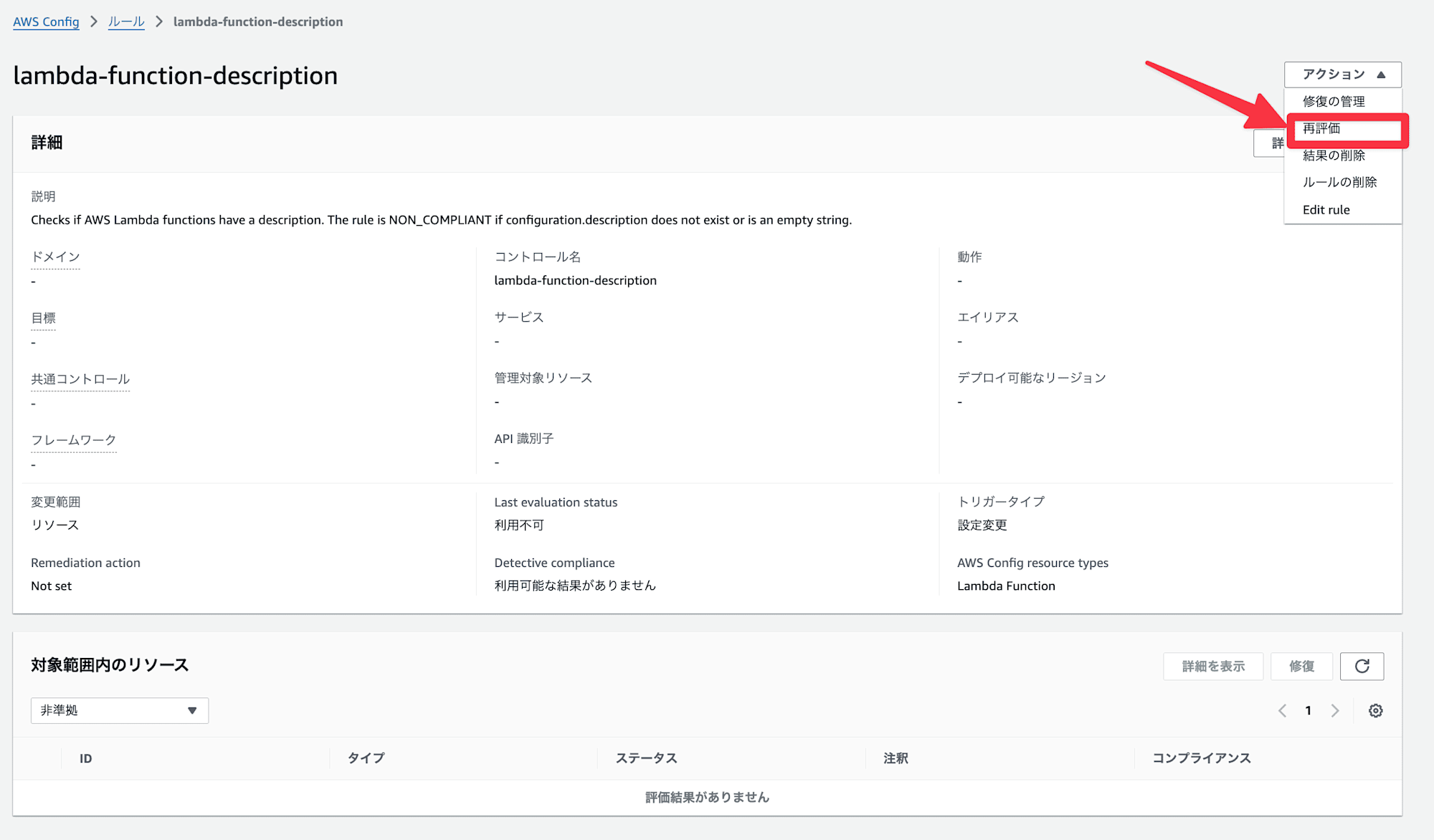Go to previous page arrow

point(1283,711)
